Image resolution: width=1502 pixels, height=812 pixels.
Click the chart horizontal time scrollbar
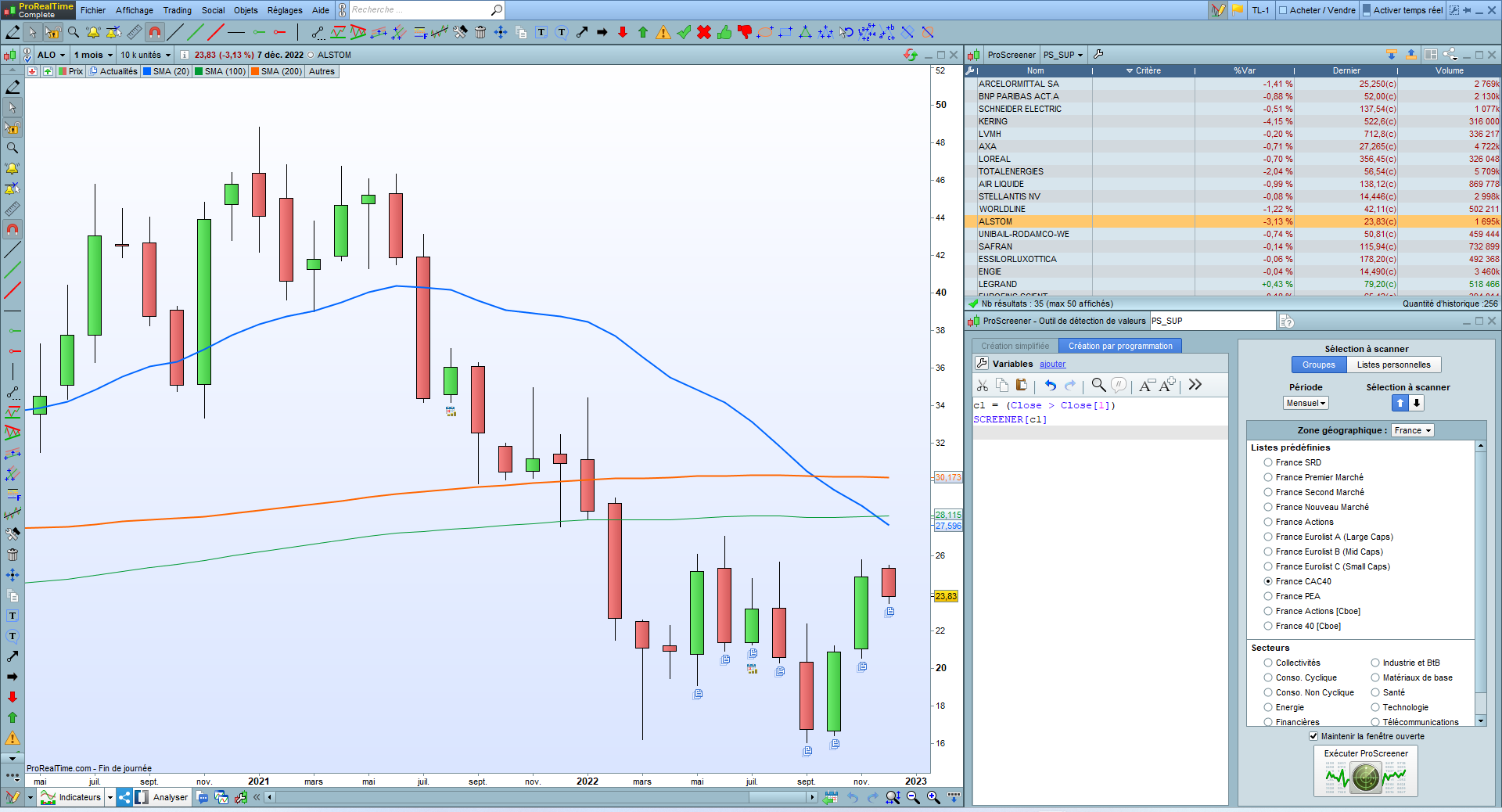coord(542,797)
